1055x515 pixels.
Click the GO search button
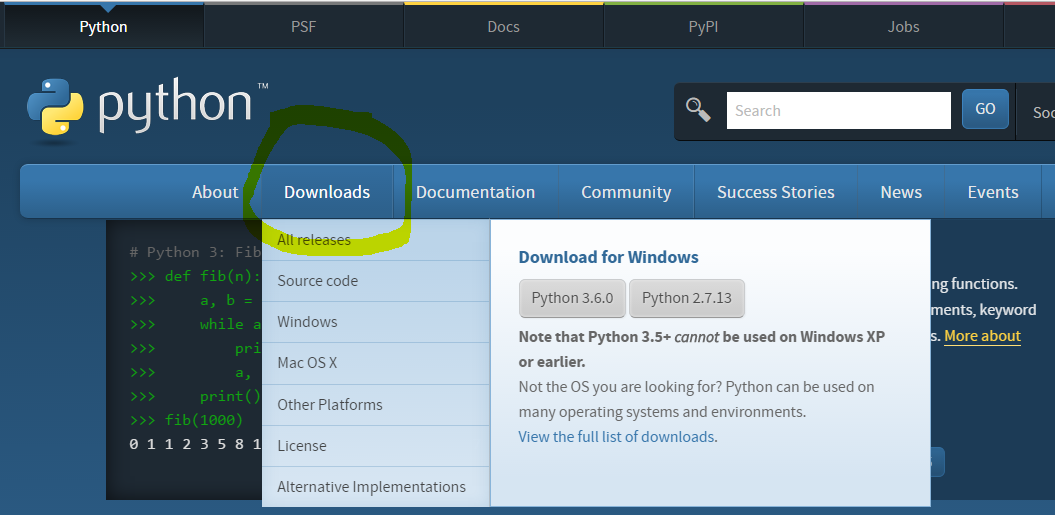[x=985, y=109]
